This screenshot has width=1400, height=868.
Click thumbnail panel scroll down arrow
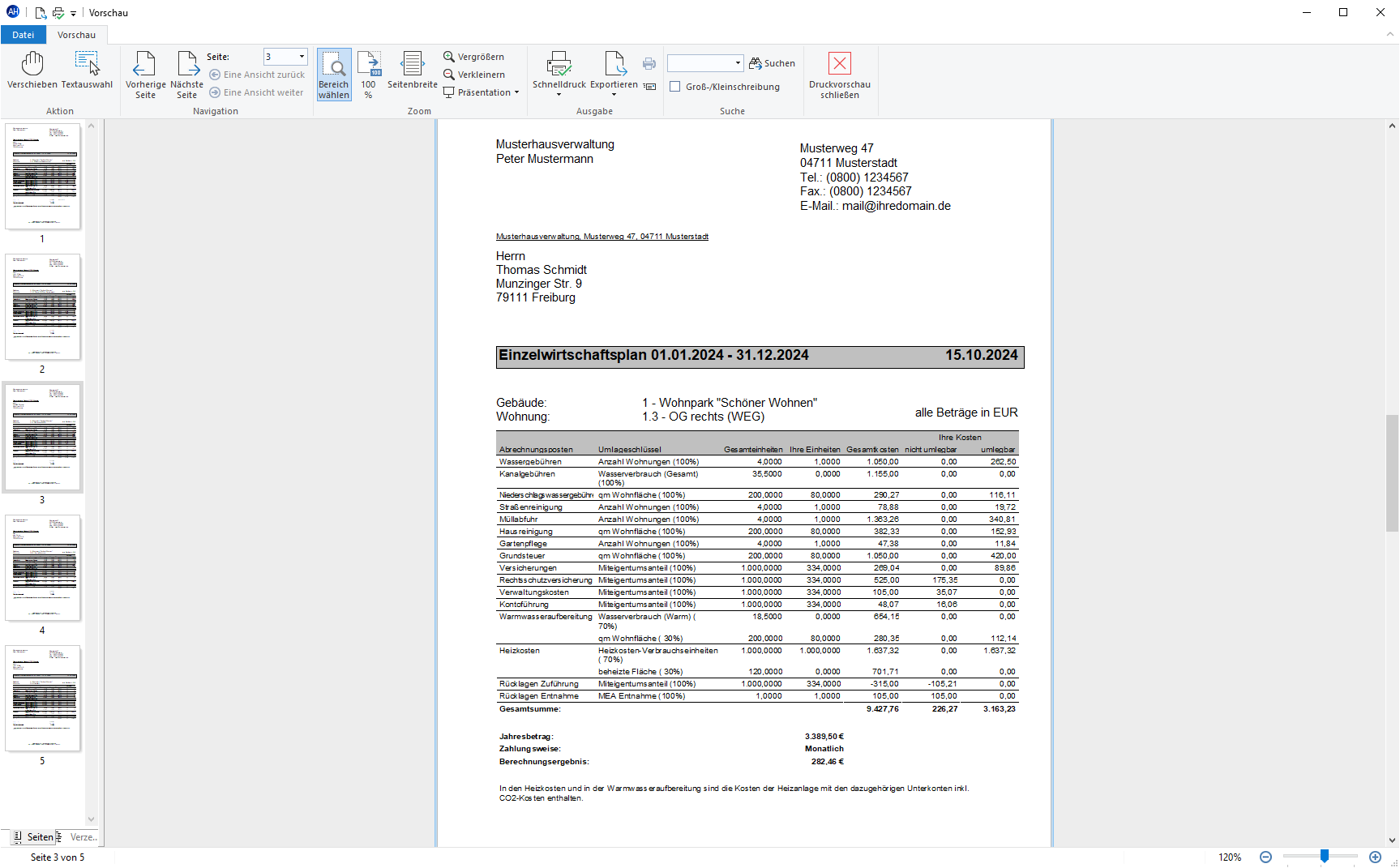(x=91, y=819)
